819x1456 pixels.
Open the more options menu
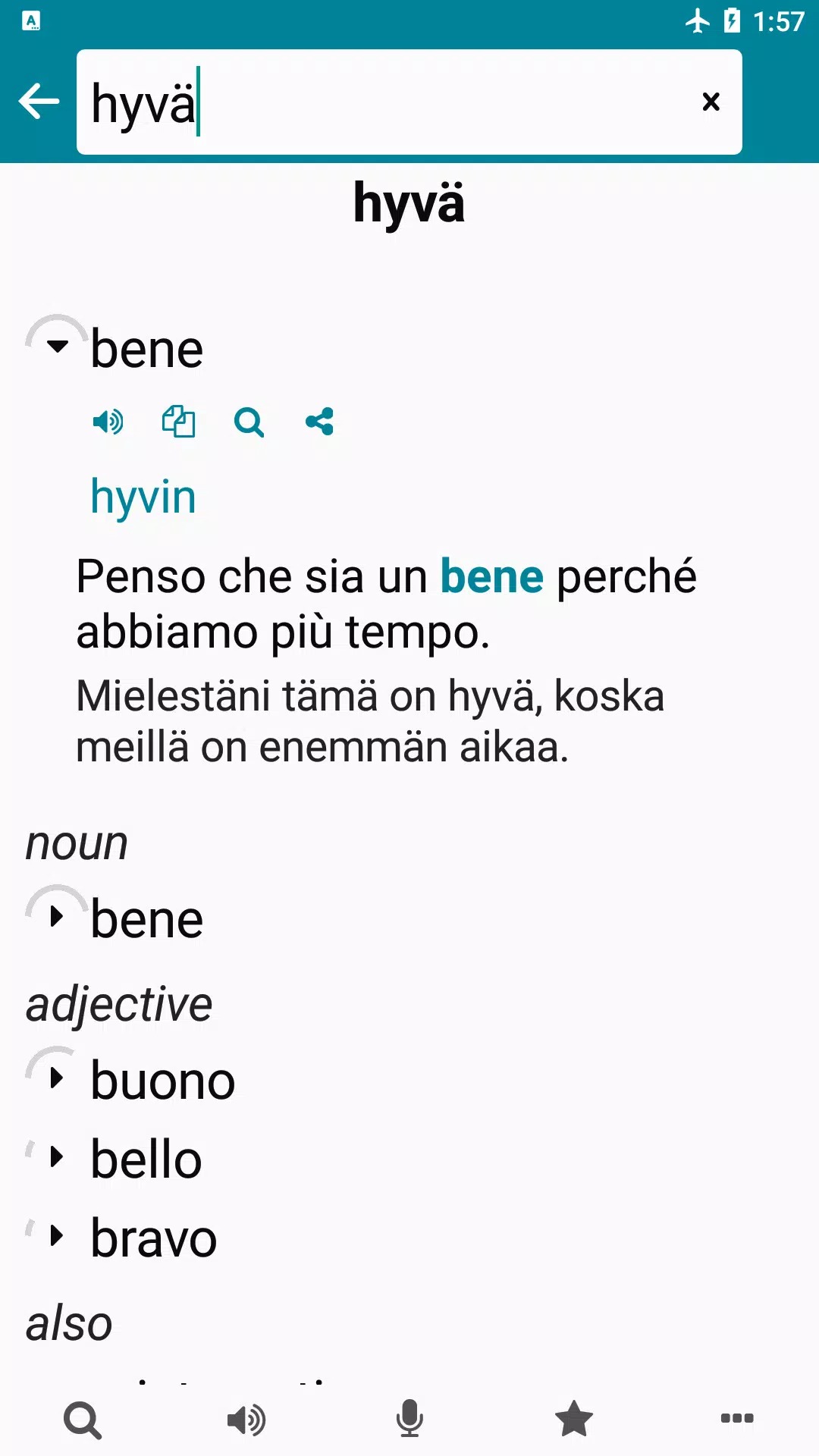click(737, 1420)
